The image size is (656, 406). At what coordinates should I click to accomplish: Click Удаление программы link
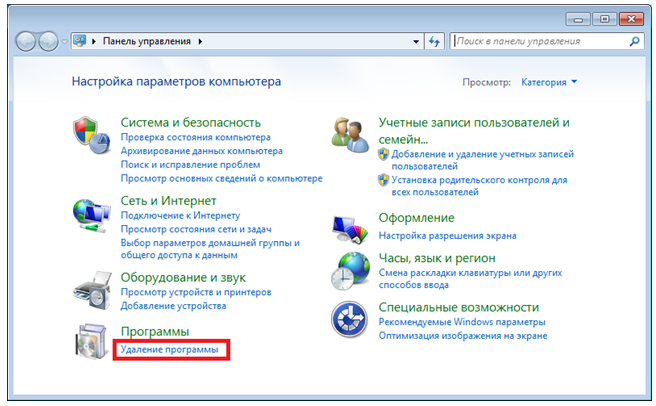169,349
